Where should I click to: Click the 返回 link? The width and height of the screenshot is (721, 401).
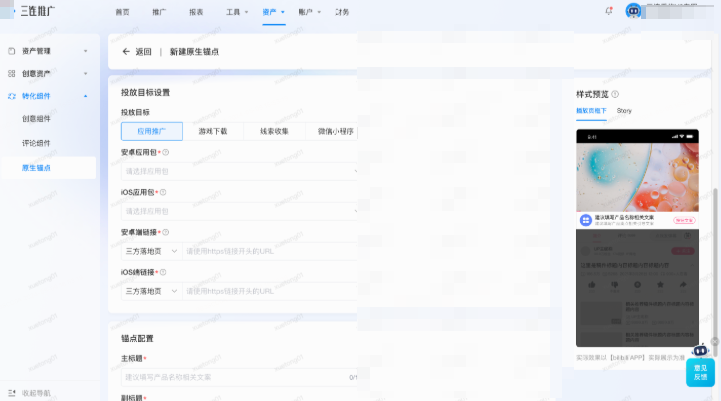143,52
